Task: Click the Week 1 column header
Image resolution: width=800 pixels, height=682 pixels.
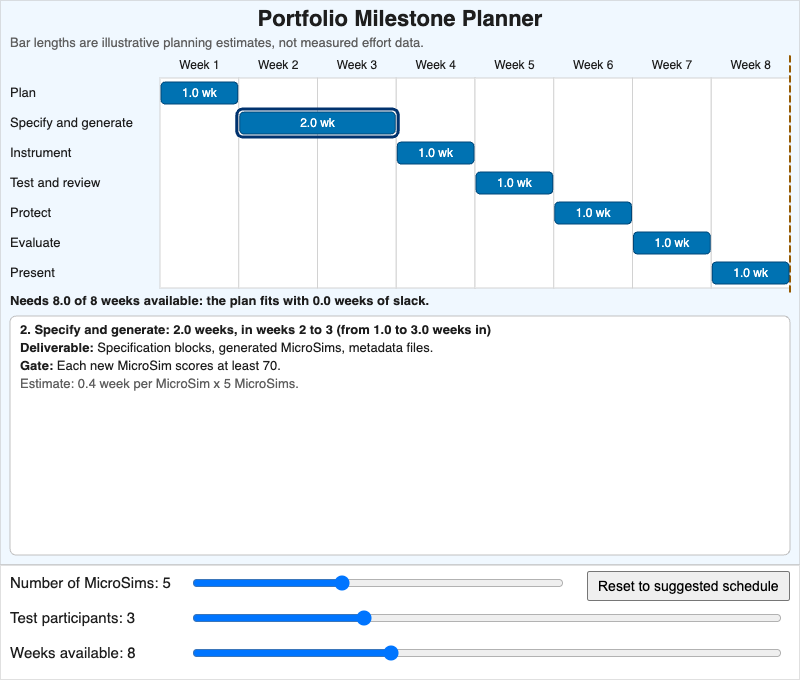Action: (x=199, y=65)
